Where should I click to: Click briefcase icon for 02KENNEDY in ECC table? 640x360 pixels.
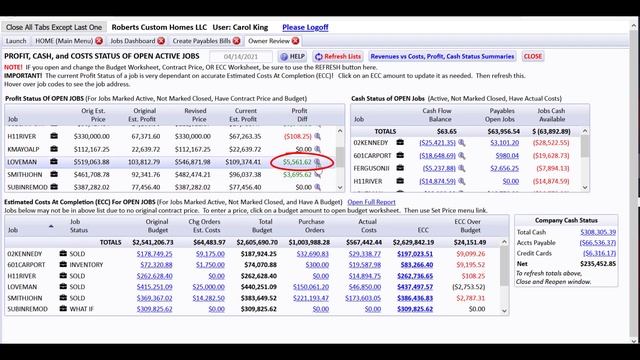point(63,253)
